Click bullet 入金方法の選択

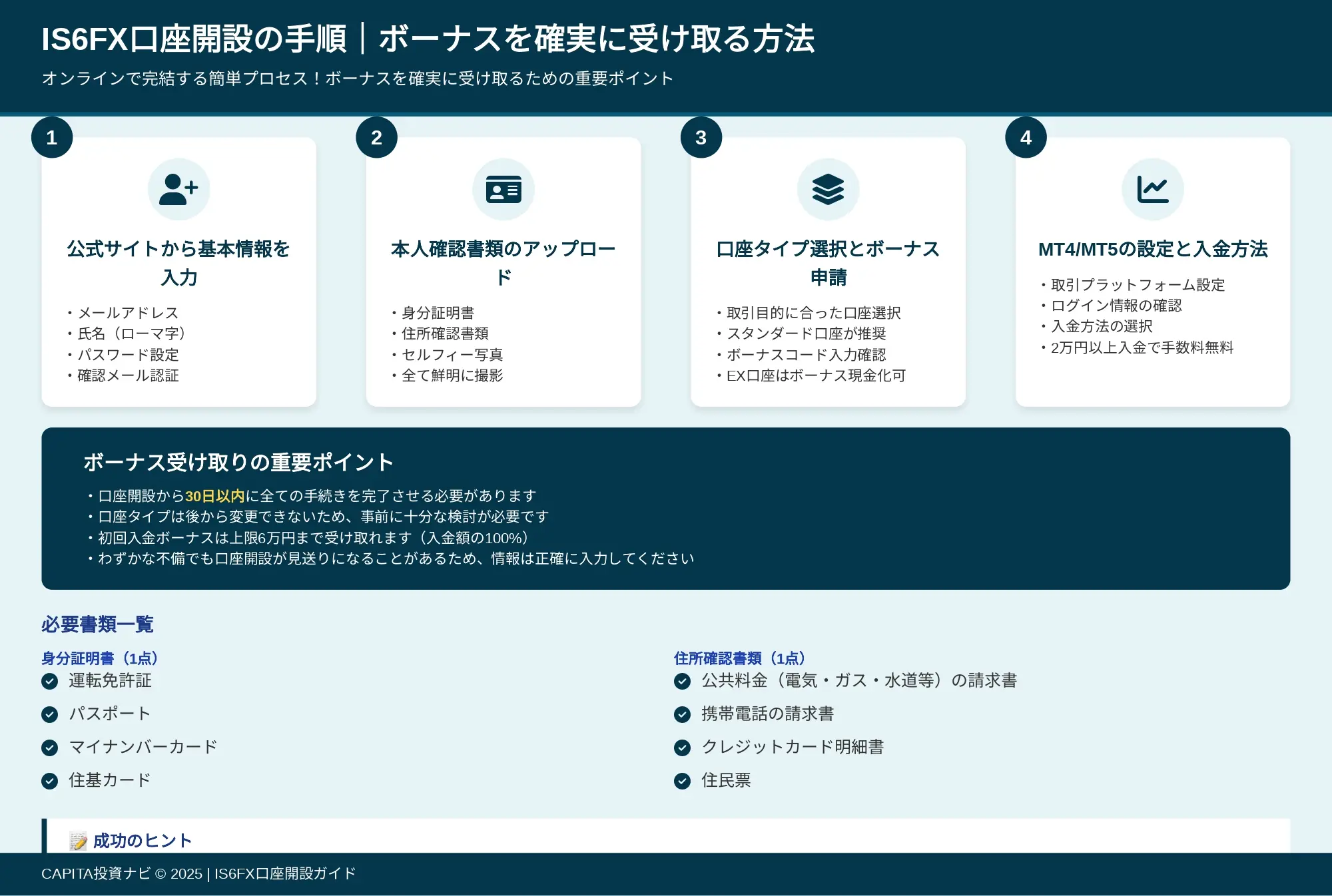point(1096,326)
